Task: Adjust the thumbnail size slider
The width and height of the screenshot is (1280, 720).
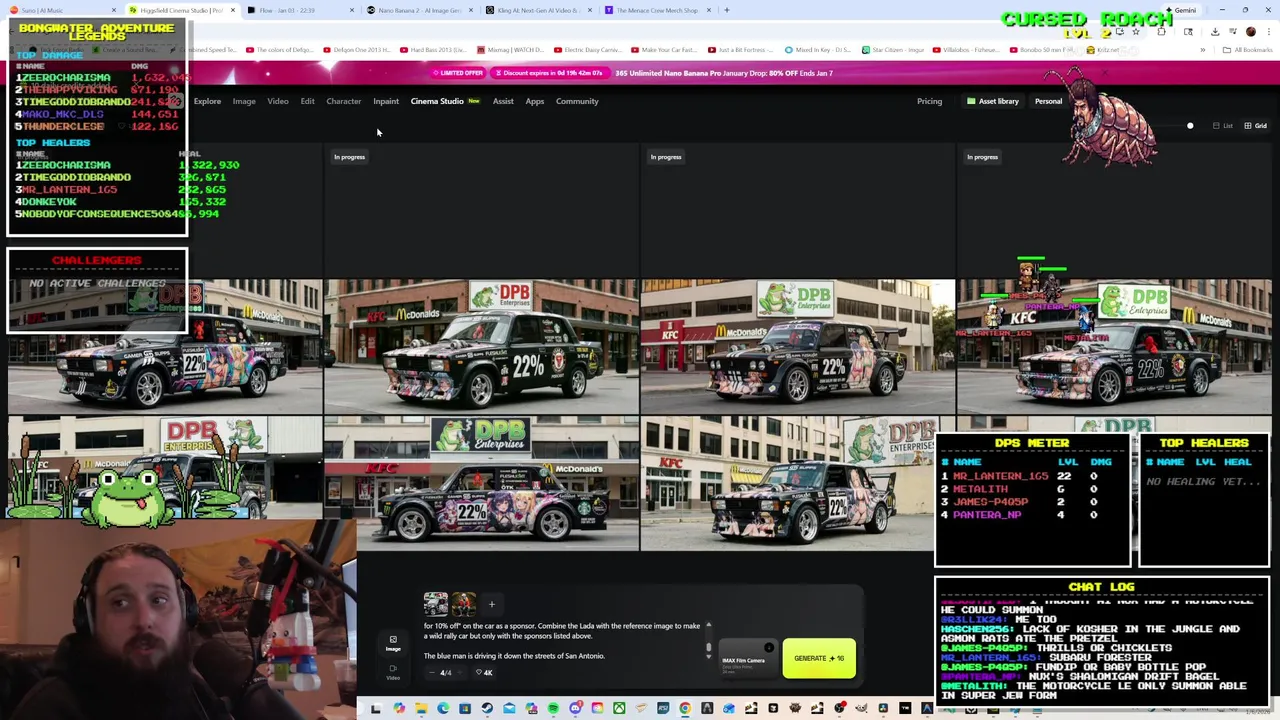Action: (1190, 126)
